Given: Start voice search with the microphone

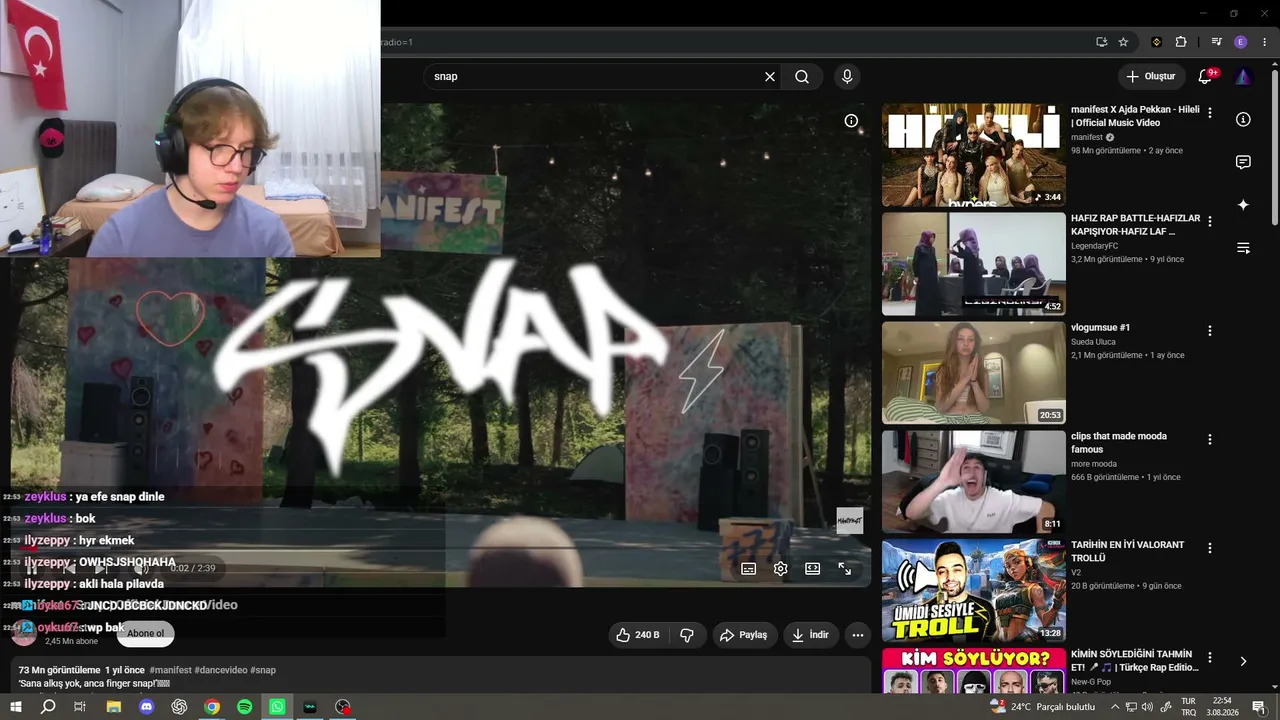Looking at the screenshot, I should (847, 76).
